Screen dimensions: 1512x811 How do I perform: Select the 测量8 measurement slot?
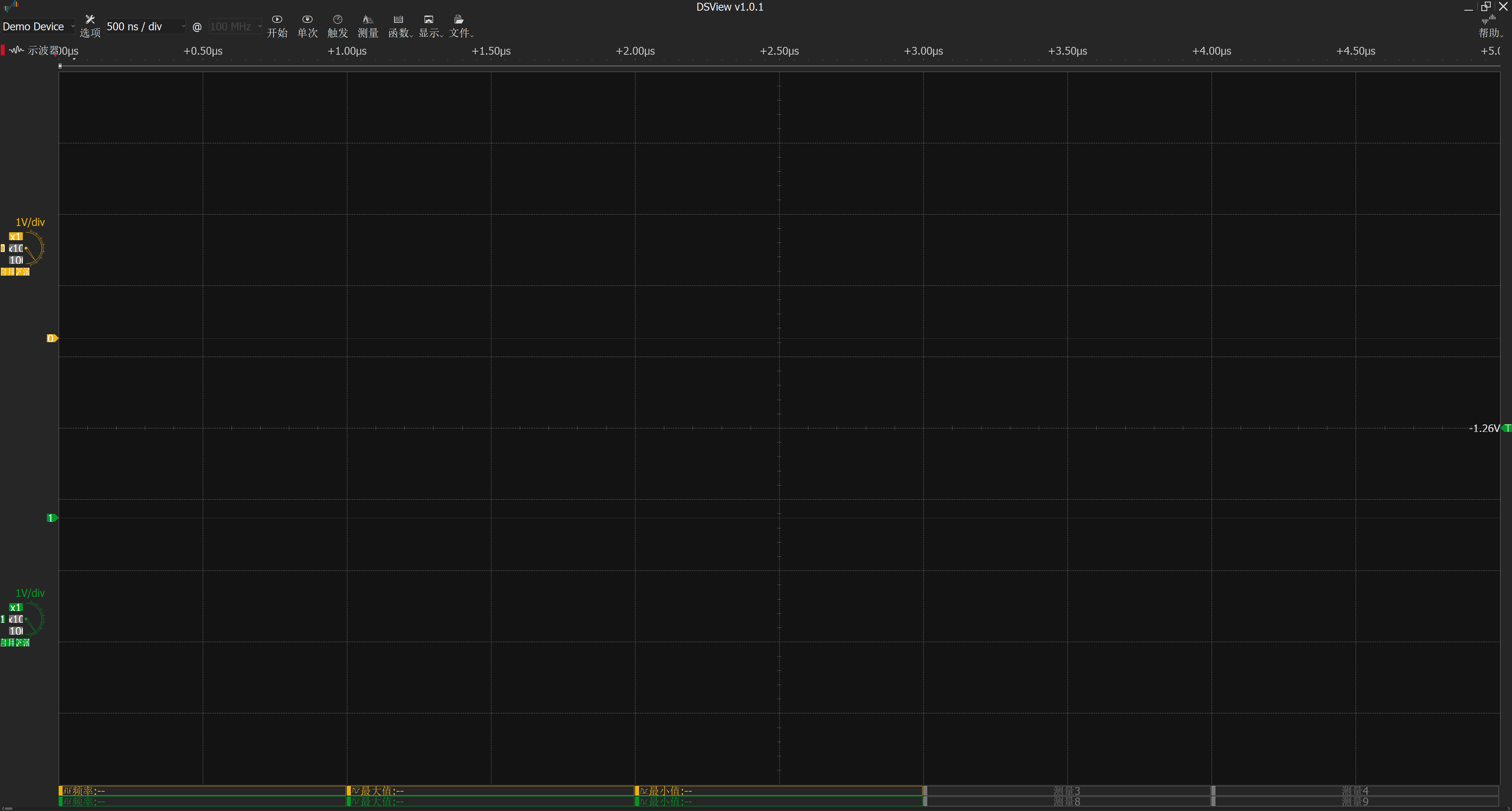pos(1067,801)
